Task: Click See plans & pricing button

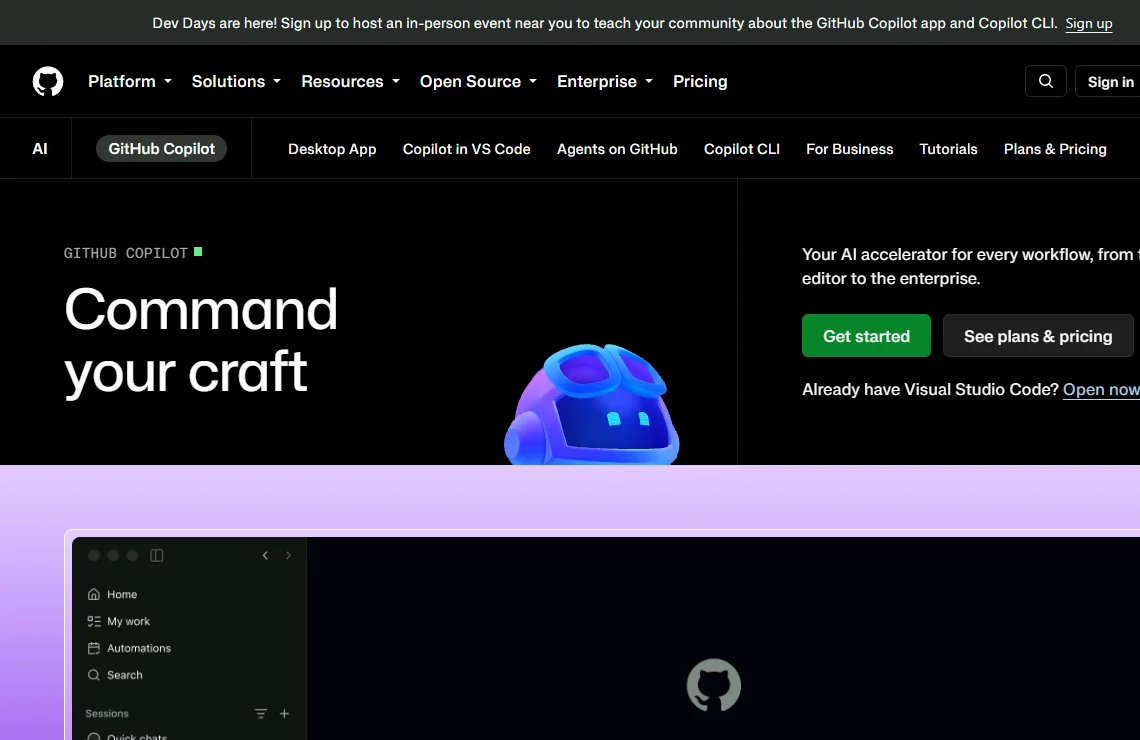Action: pyautogui.click(x=1037, y=336)
